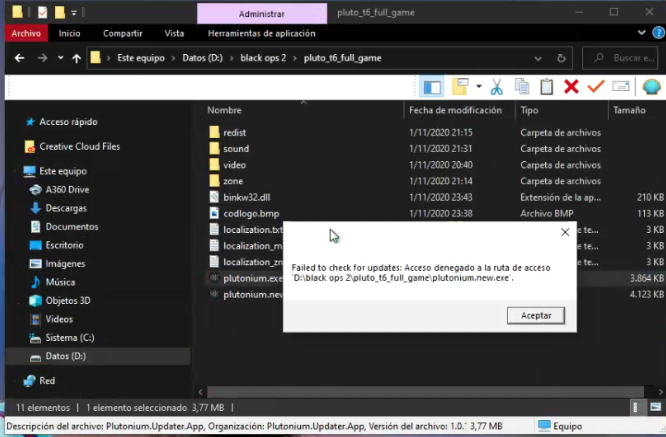Toggle the navigation pane layout icon
The height and width of the screenshot is (437, 666).
coord(432,87)
